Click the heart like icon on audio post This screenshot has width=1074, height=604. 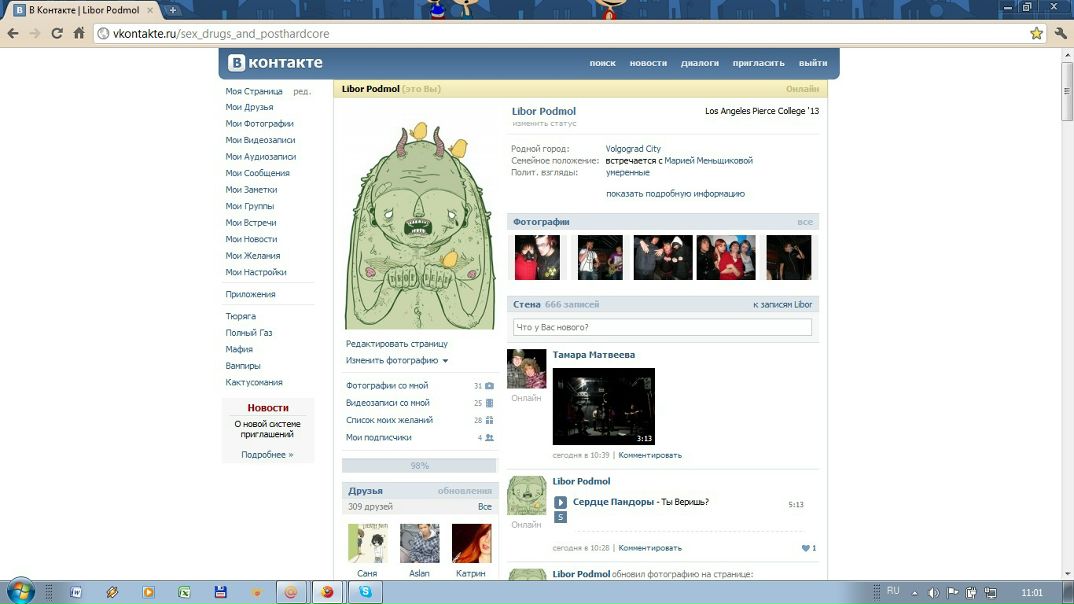click(x=806, y=548)
